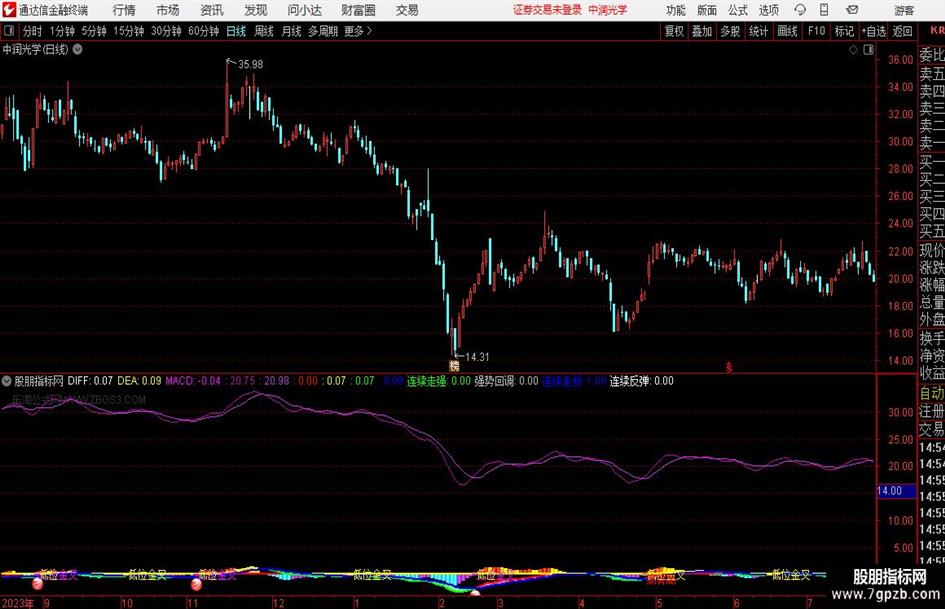The width and height of the screenshot is (945, 609).
Task: Toggle the right info panel icon
Action: click(868, 50)
